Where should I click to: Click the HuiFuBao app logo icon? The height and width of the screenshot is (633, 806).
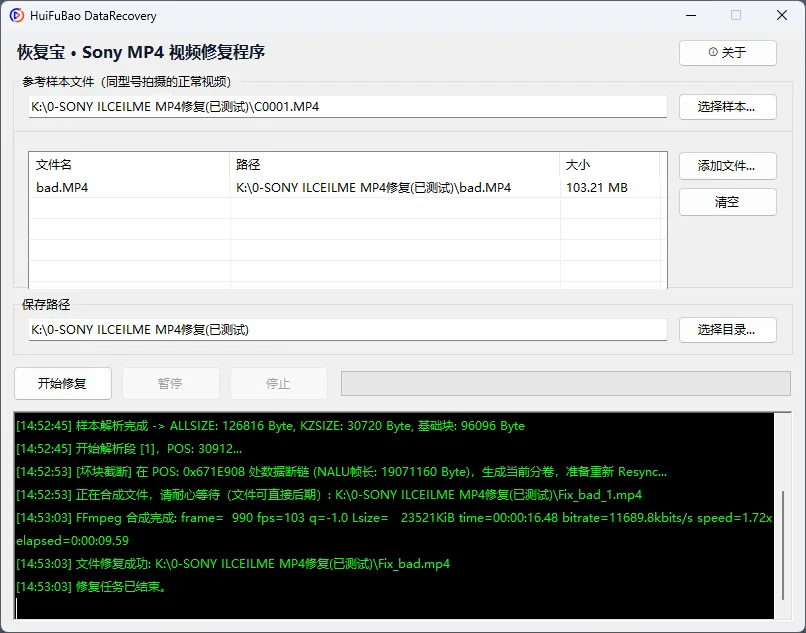(16, 15)
